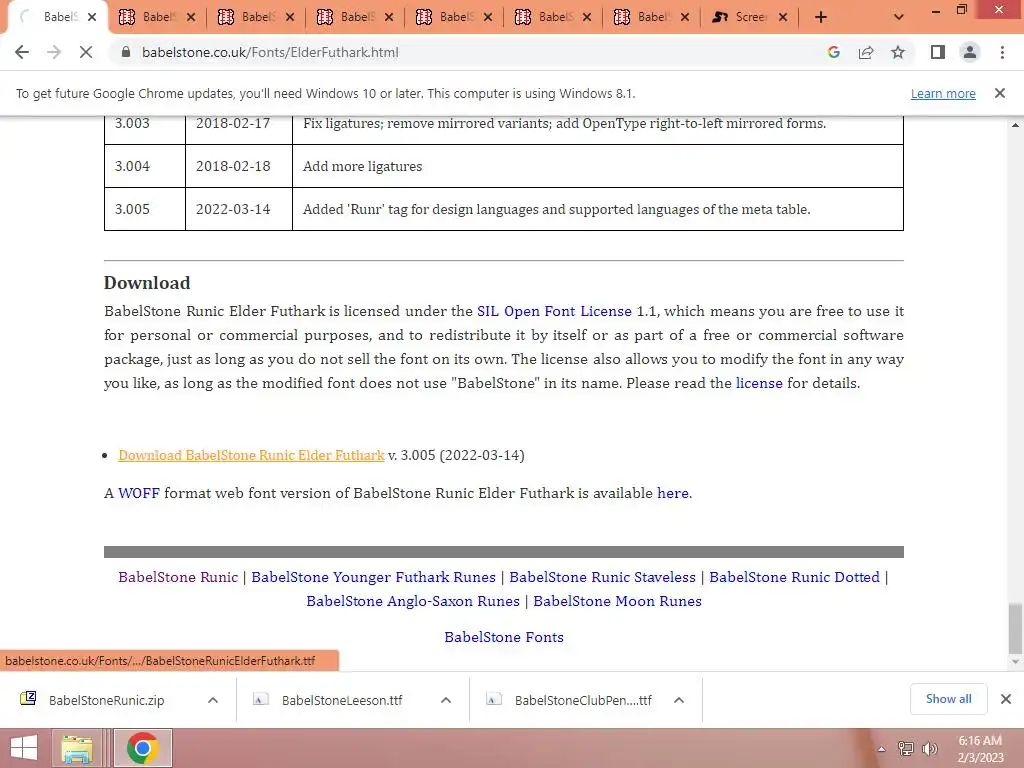Expand options for BabelStoneLeeson.ttf download
Viewport: 1024px width, 768px height.
(446, 700)
